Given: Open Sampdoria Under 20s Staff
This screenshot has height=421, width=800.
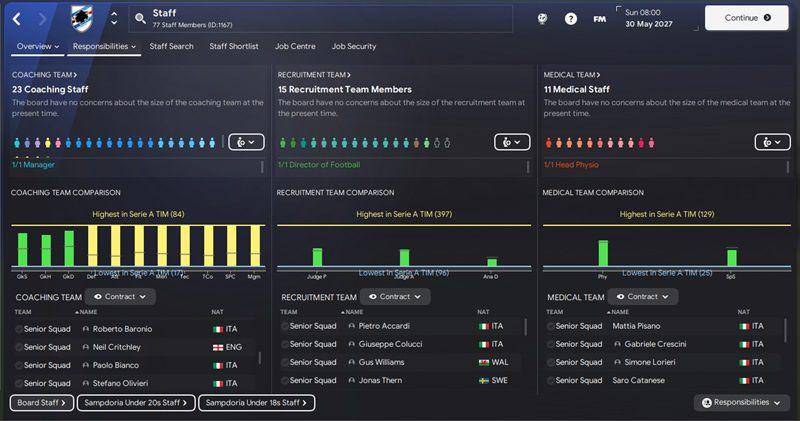Looking at the screenshot, I should [136, 403].
